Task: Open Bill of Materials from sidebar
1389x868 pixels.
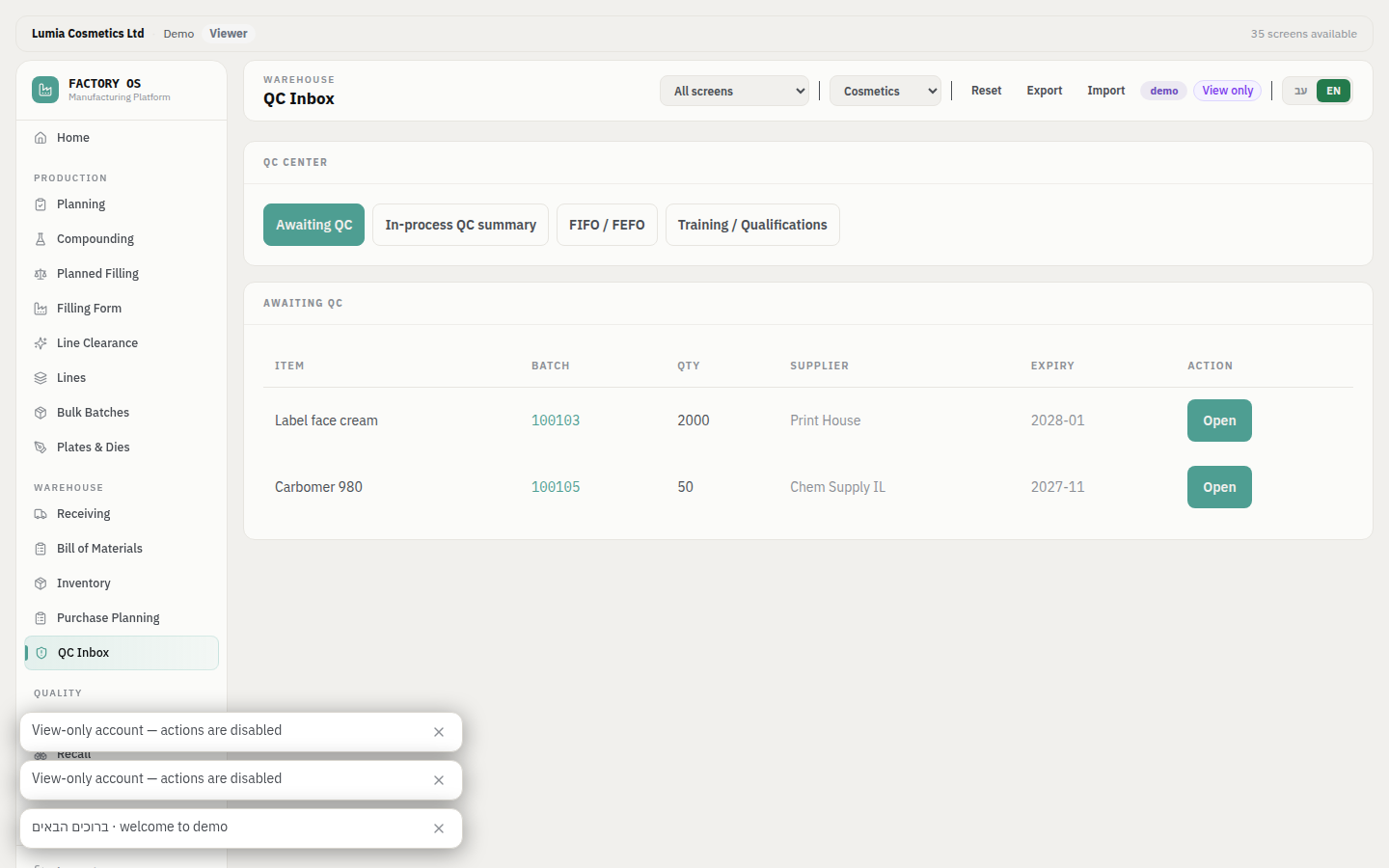Action: click(122, 549)
